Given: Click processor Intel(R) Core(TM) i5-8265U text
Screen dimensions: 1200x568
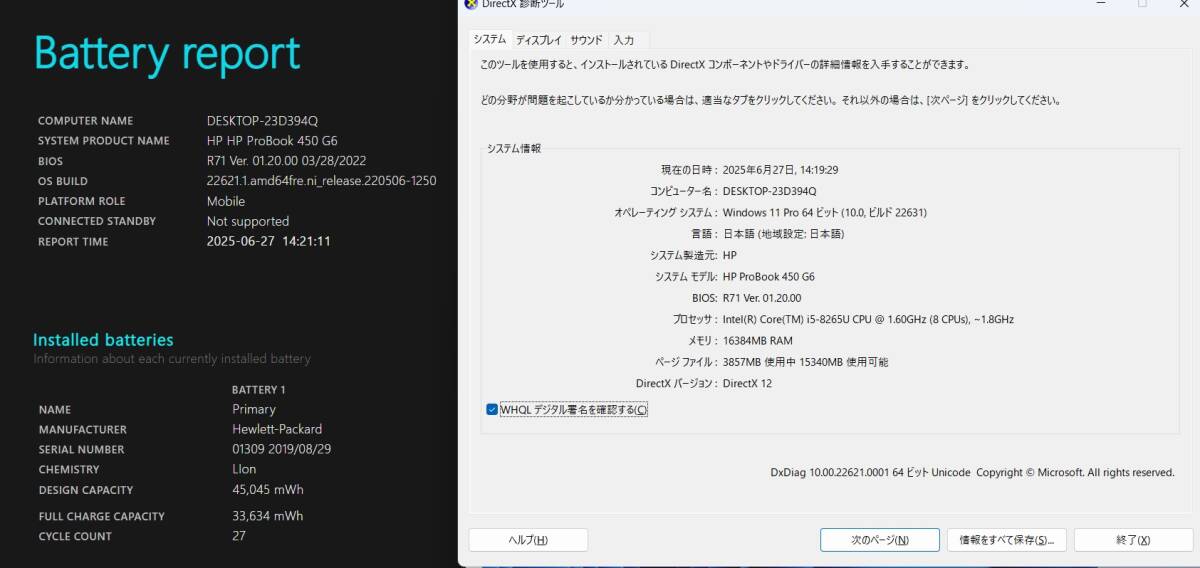Looking at the screenshot, I should coord(868,319).
